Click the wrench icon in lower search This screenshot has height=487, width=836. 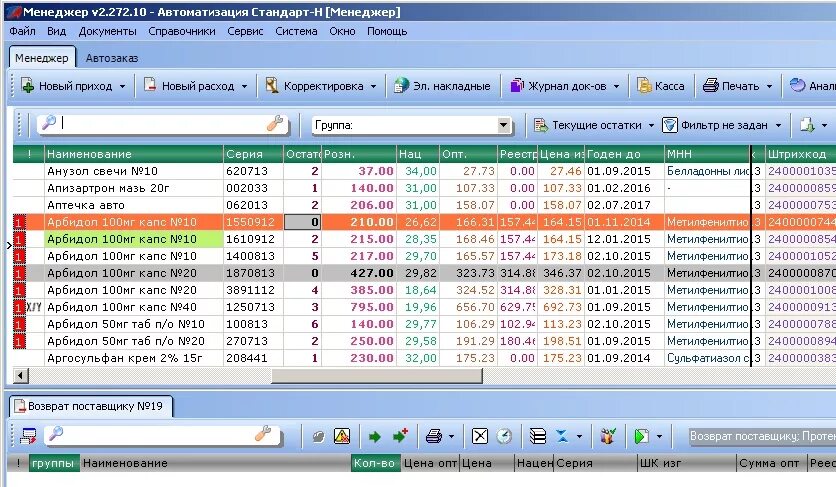(262, 435)
